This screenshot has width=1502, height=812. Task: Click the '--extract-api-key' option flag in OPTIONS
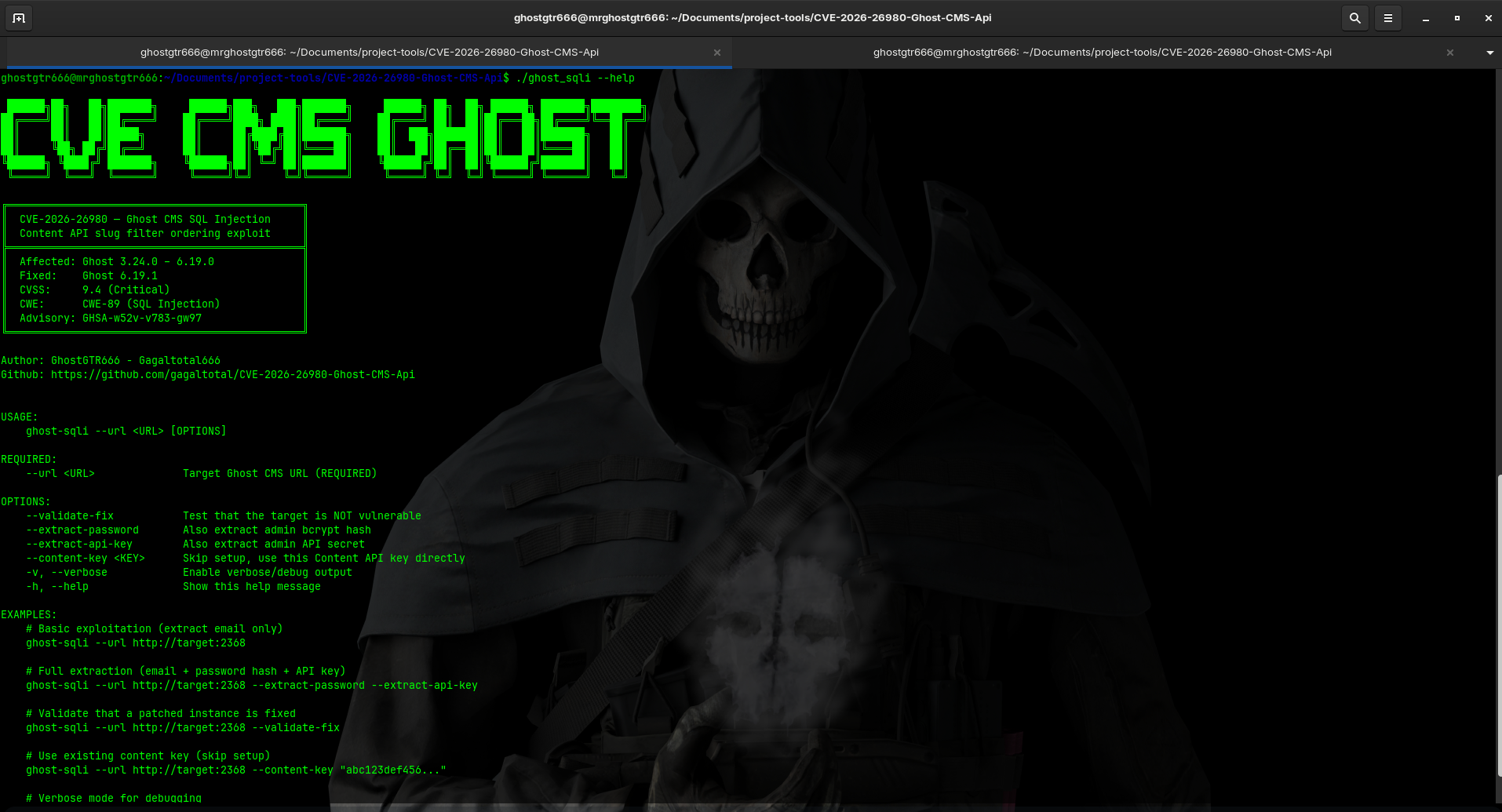(79, 544)
